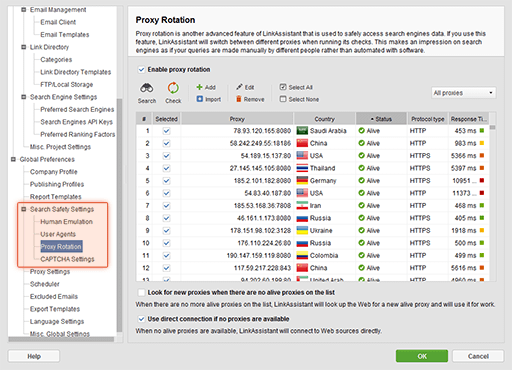The height and width of the screenshot is (370, 512).
Task: Open Human Emulation settings in the sidebar
Action: [66, 222]
